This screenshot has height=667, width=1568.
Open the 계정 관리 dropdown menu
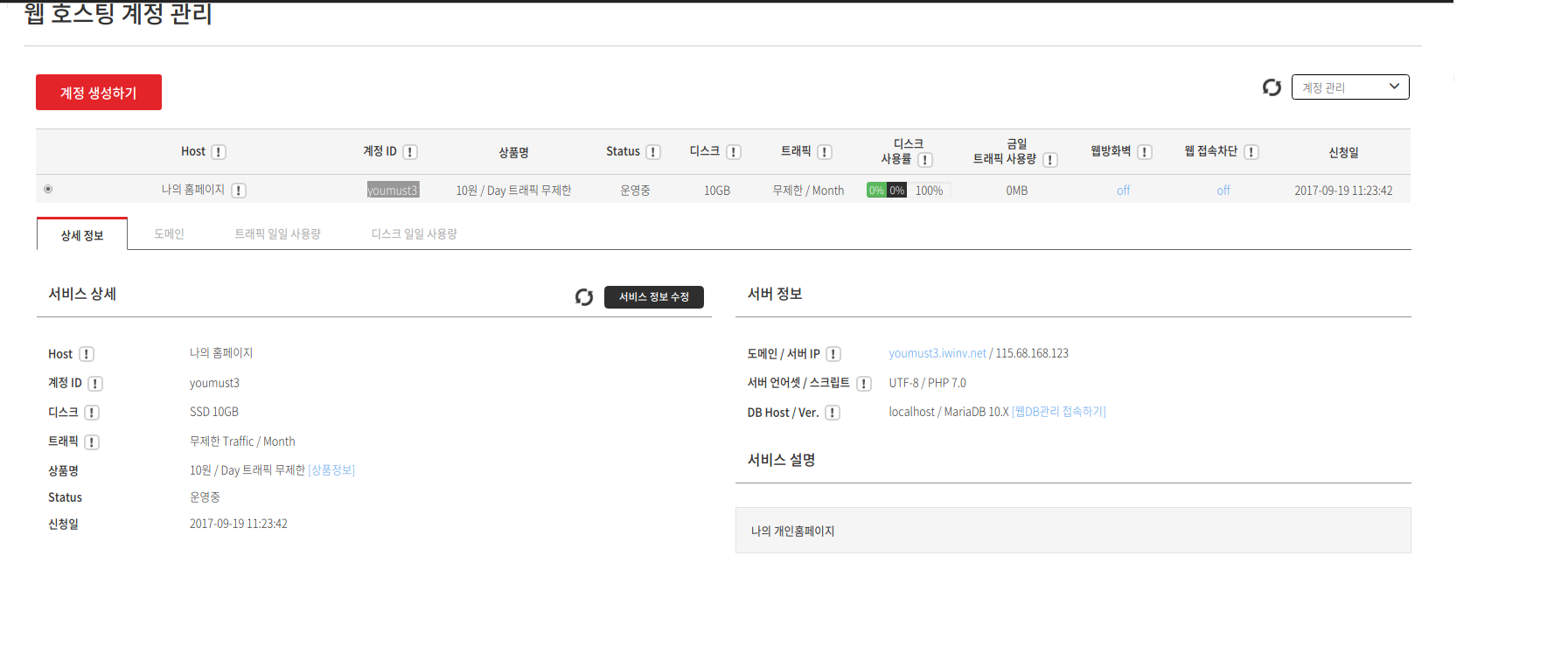point(1349,87)
